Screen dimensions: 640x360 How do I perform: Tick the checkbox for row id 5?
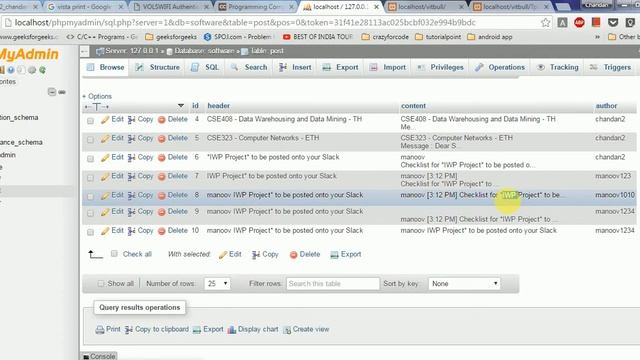(90, 140)
